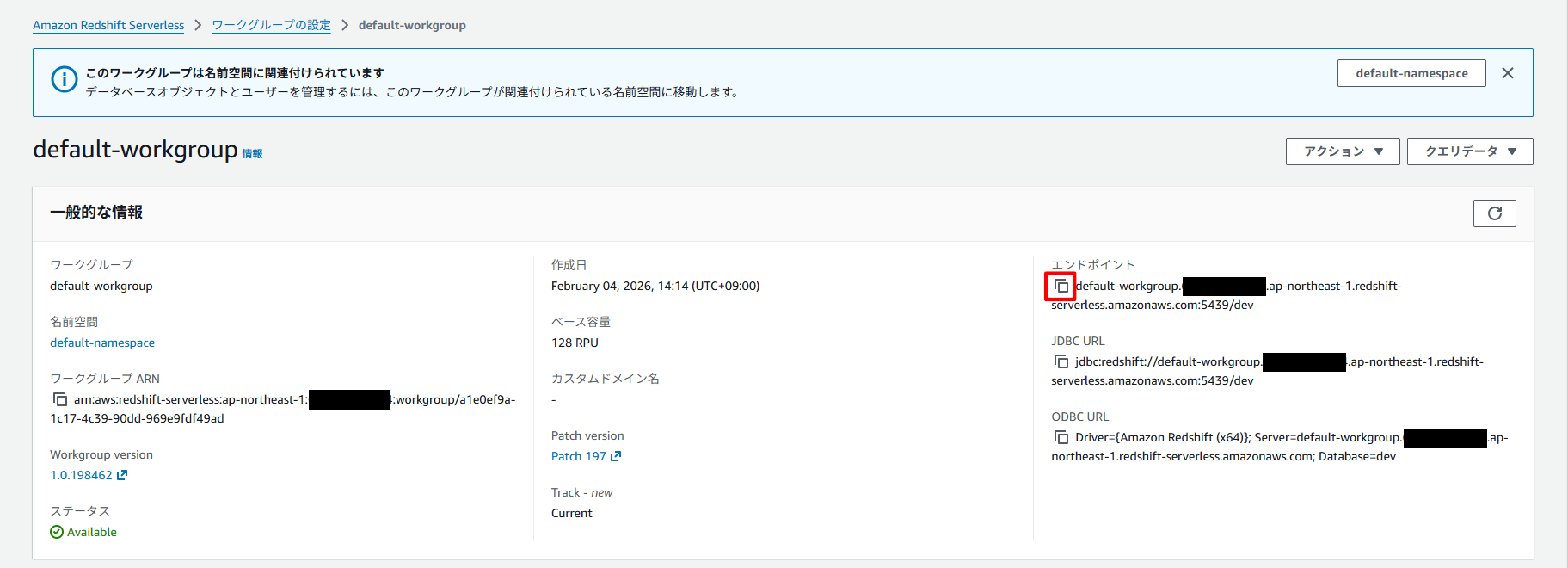Copy the endpoint address
Image resolution: width=1568 pixels, height=568 pixels.
click(x=1061, y=286)
